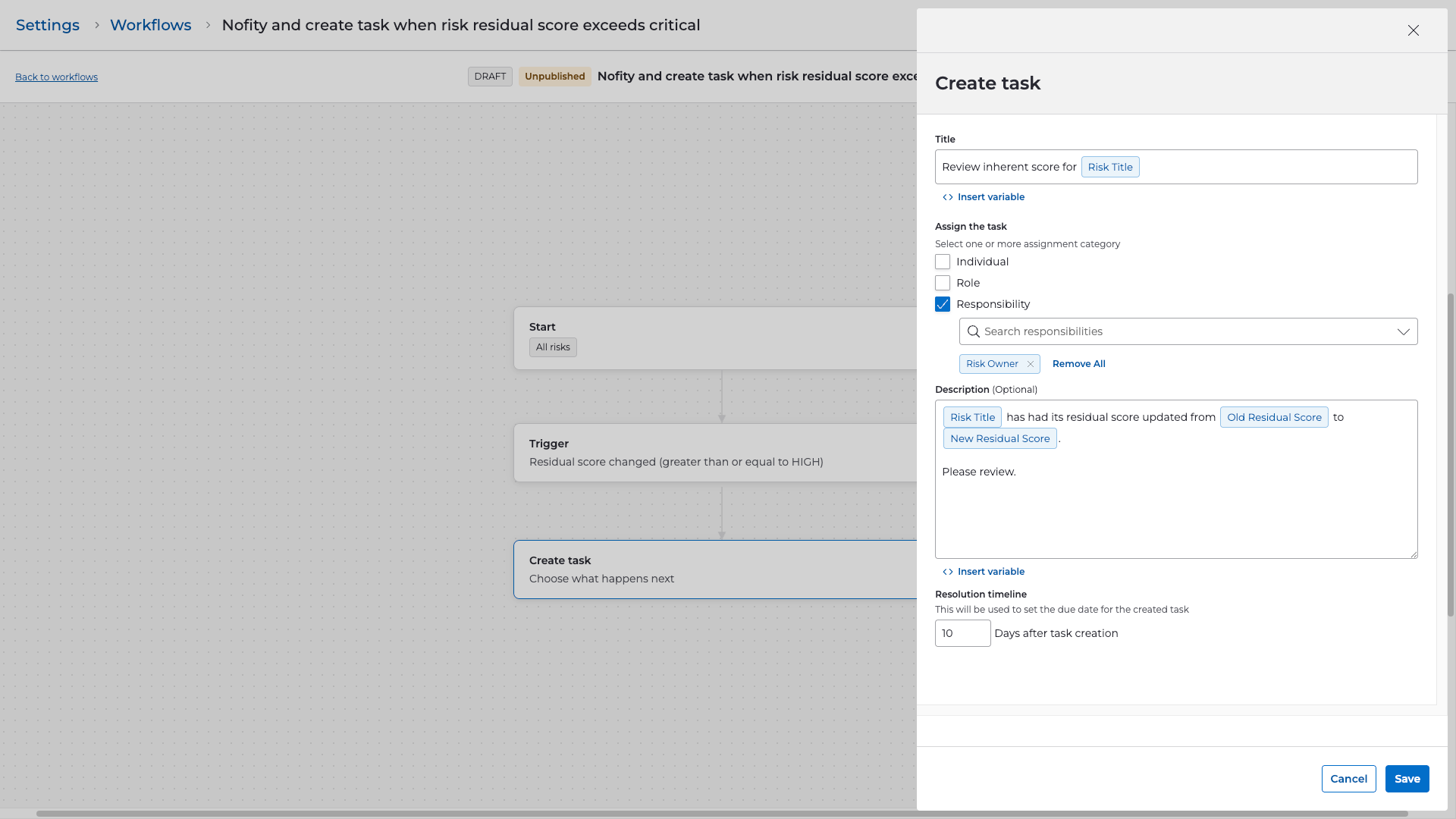
Task: Click the Back to workflows link
Action: pos(56,77)
